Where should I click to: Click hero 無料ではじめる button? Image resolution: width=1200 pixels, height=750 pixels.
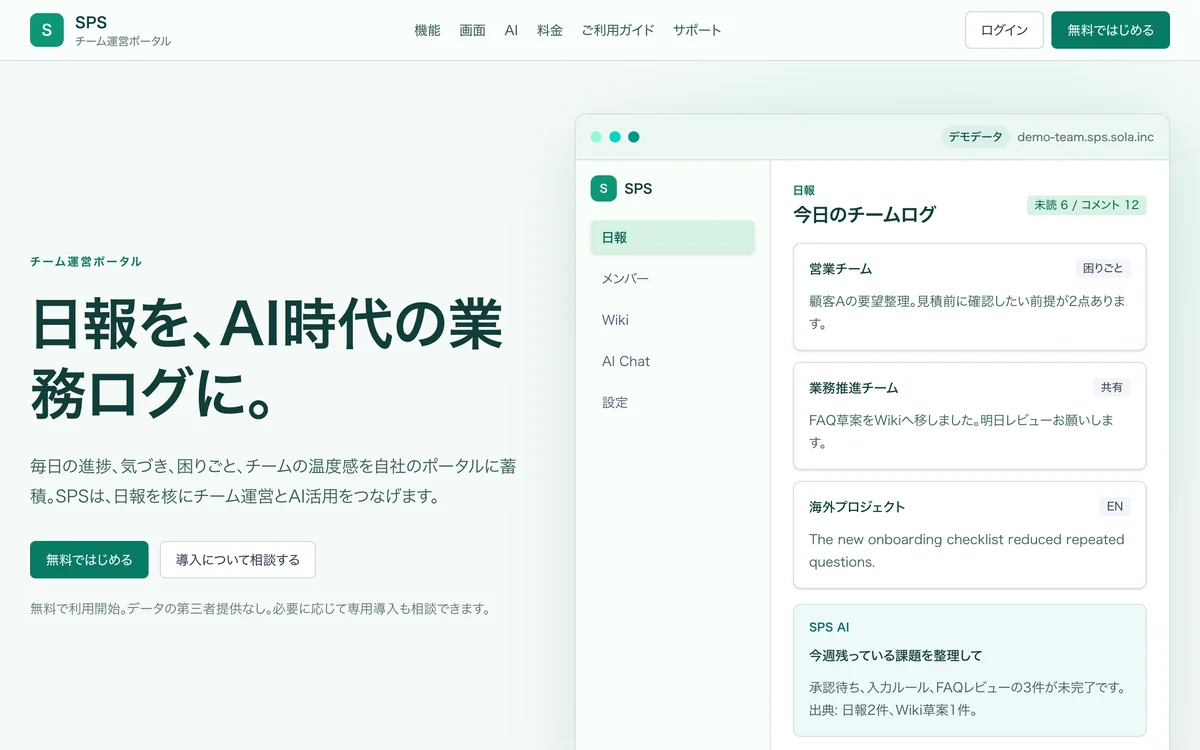[89, 560]
